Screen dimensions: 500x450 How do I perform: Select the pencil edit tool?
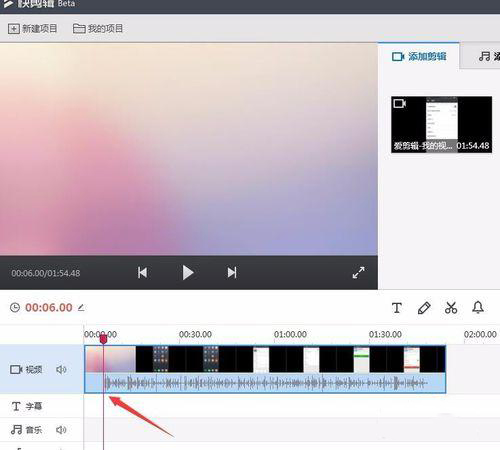[424, 308]
